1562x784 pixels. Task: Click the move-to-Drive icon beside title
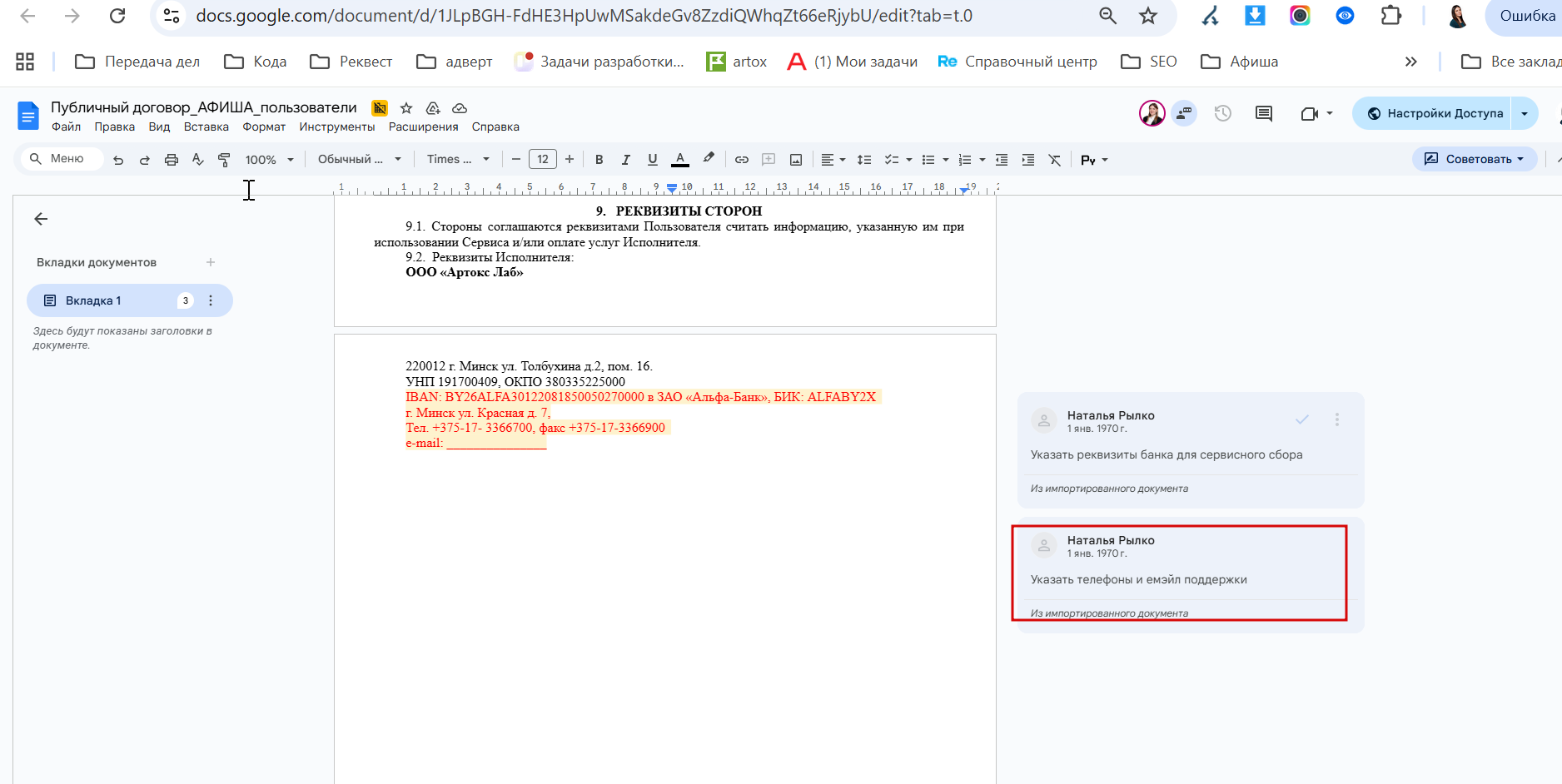pyautogui.click(x=433, y=108)
